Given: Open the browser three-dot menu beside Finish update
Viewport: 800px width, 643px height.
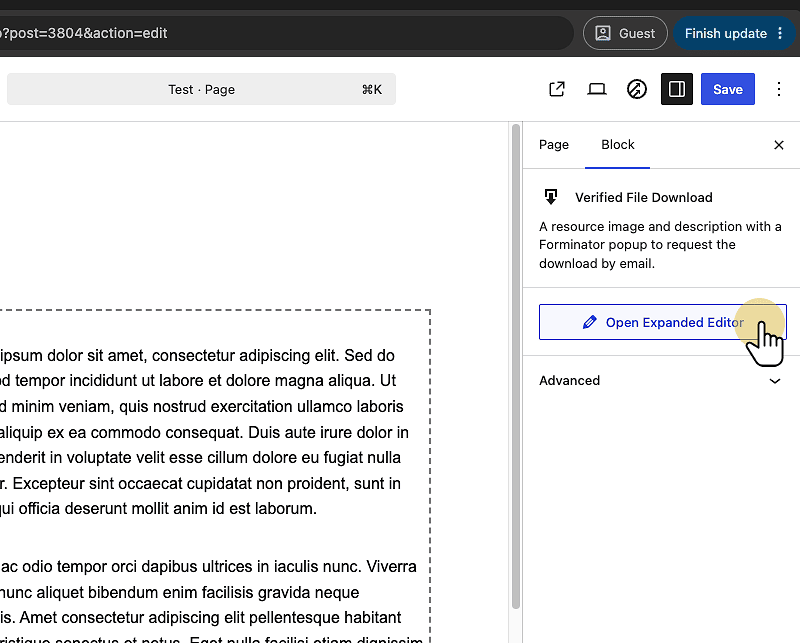Looking at the screenshot, I should 780,33.
